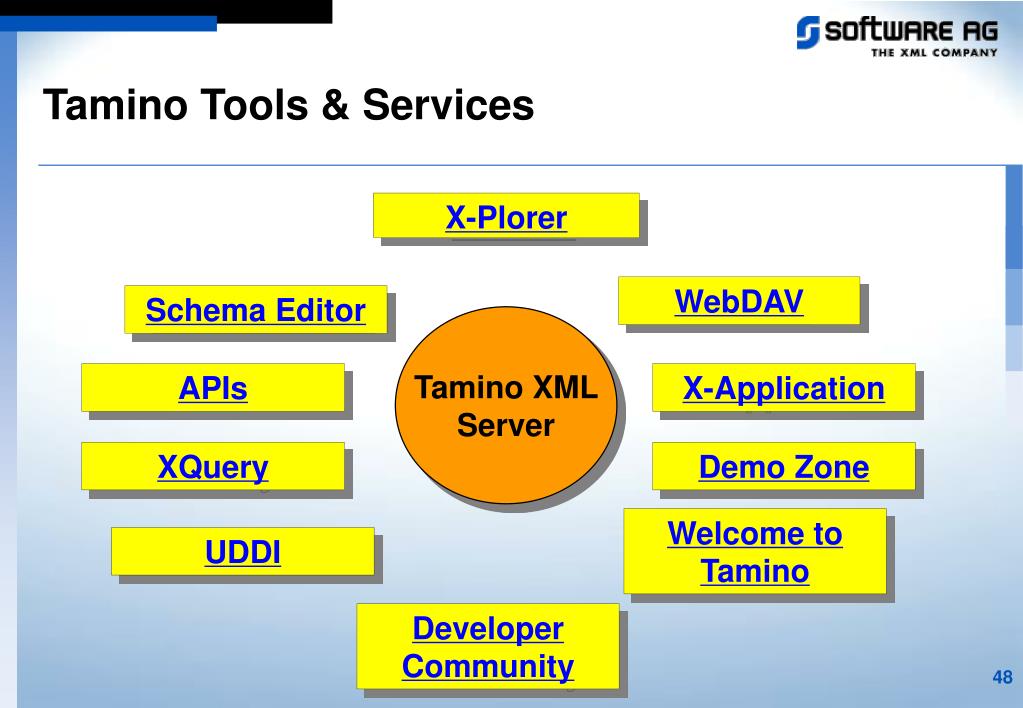Go to the Developer Community link
Image resolution: width=1023 pixels, height=708 pixels.
coord(487,647)
